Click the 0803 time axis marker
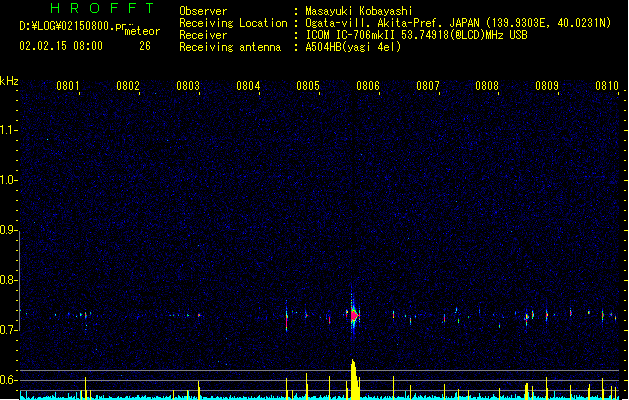The image size is (629, 400). point(188,86)
